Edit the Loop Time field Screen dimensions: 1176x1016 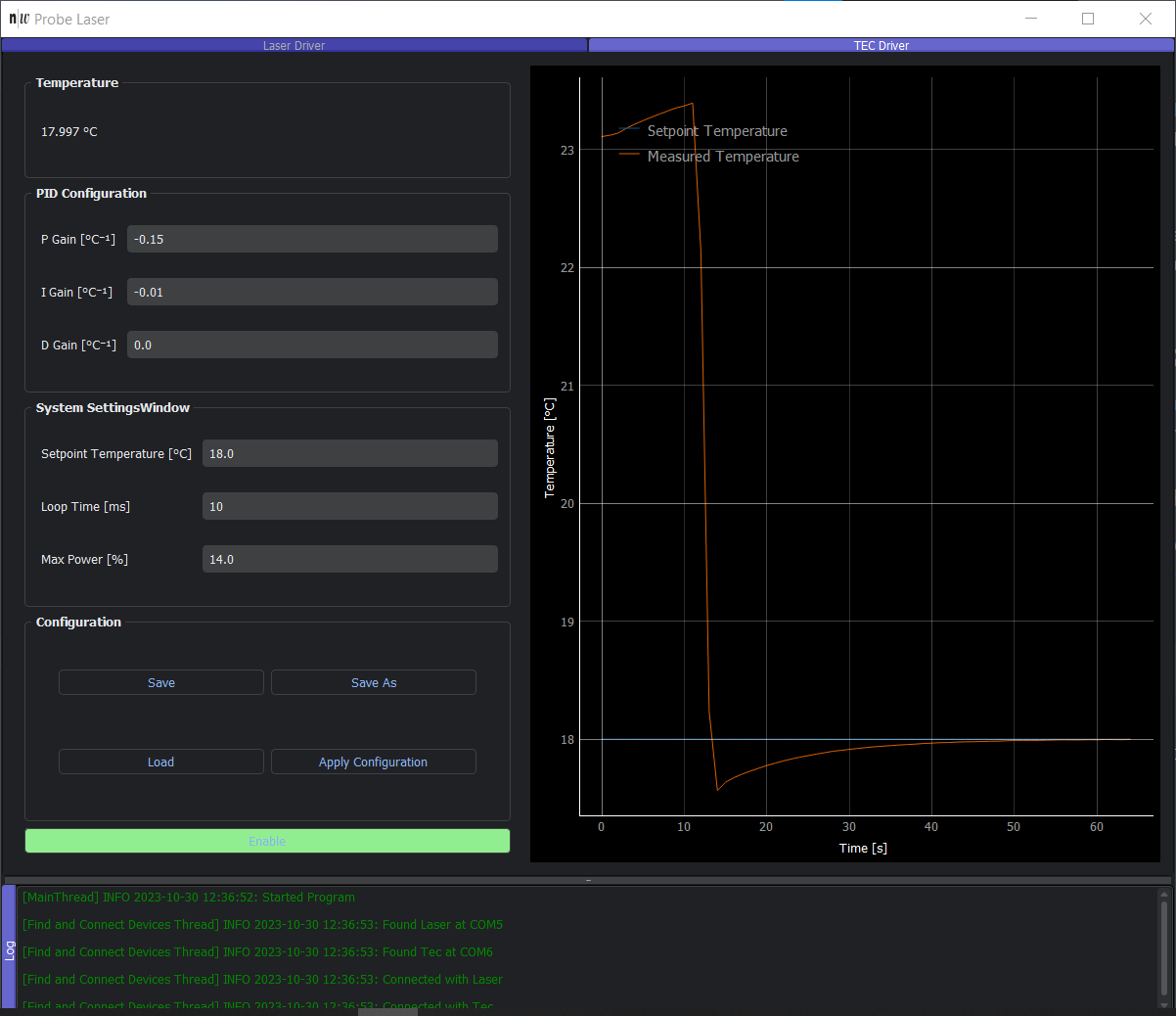coord(349,506)
